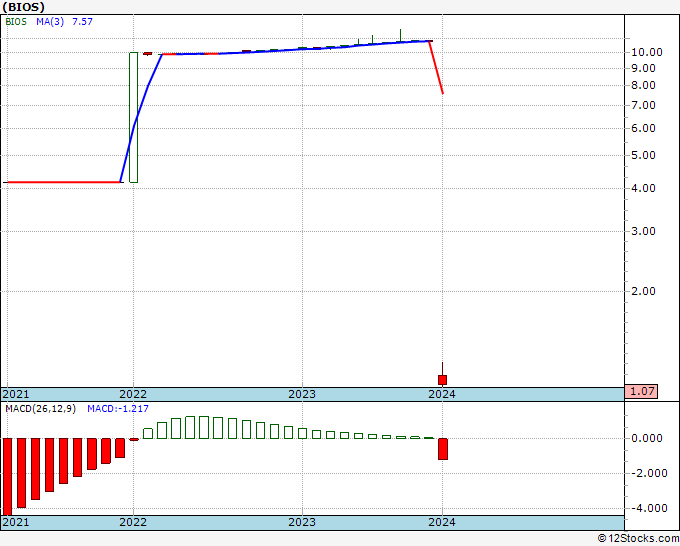Image resolution: width=680 pixels, height=546 pixels.
Task: Click the MACD:-1.217 value readout
Action: coord(118,409)
